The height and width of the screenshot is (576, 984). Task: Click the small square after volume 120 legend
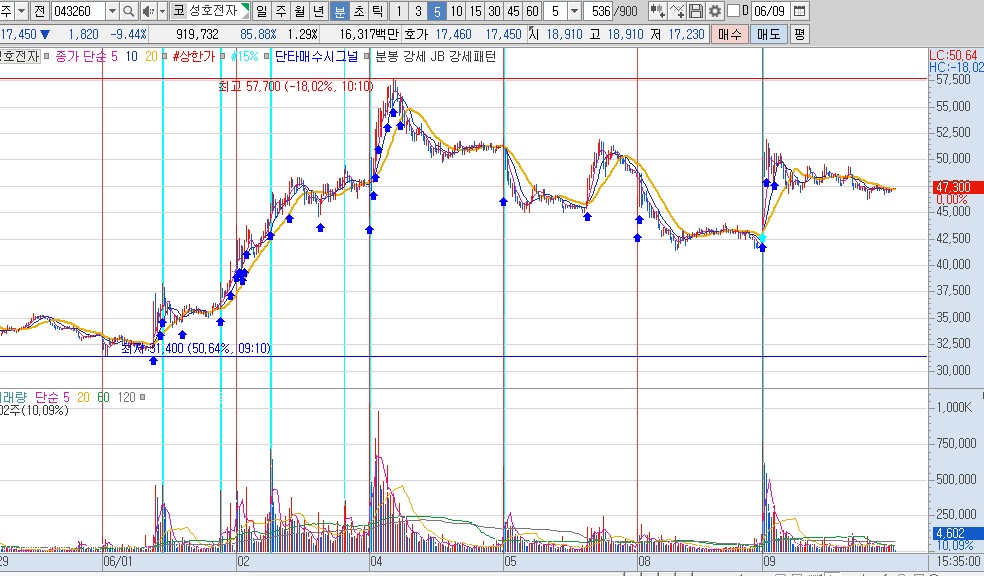pyautogui.click(x=142, y=397)
